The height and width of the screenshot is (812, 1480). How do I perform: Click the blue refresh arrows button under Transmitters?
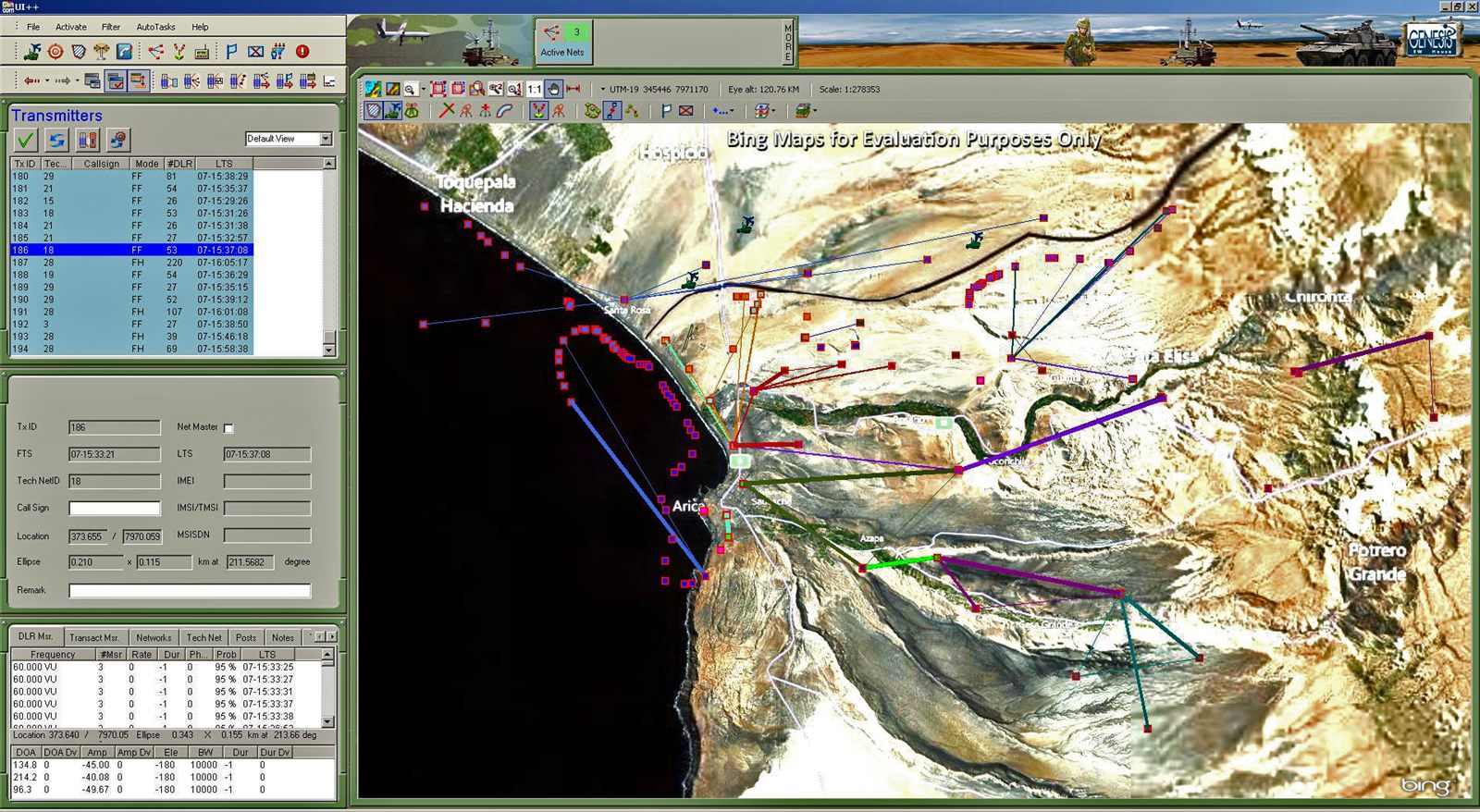point(56,140)
